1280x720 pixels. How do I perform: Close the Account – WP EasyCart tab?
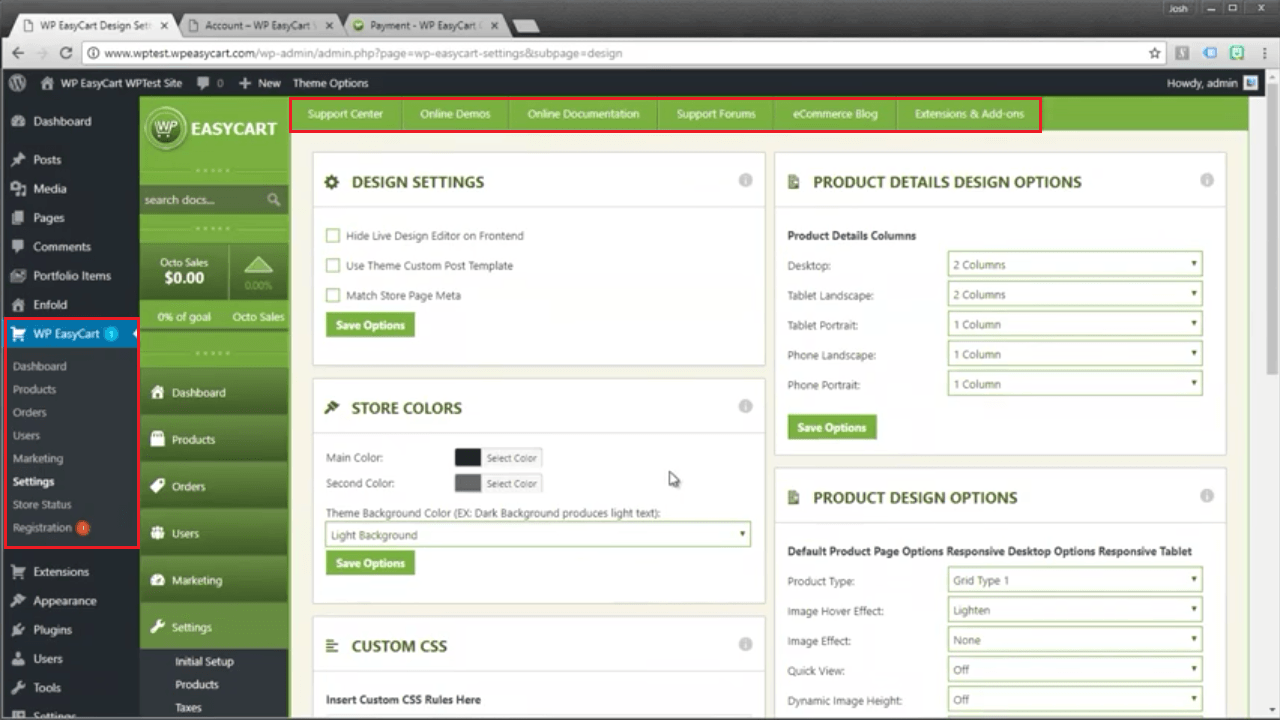point(330,25)
